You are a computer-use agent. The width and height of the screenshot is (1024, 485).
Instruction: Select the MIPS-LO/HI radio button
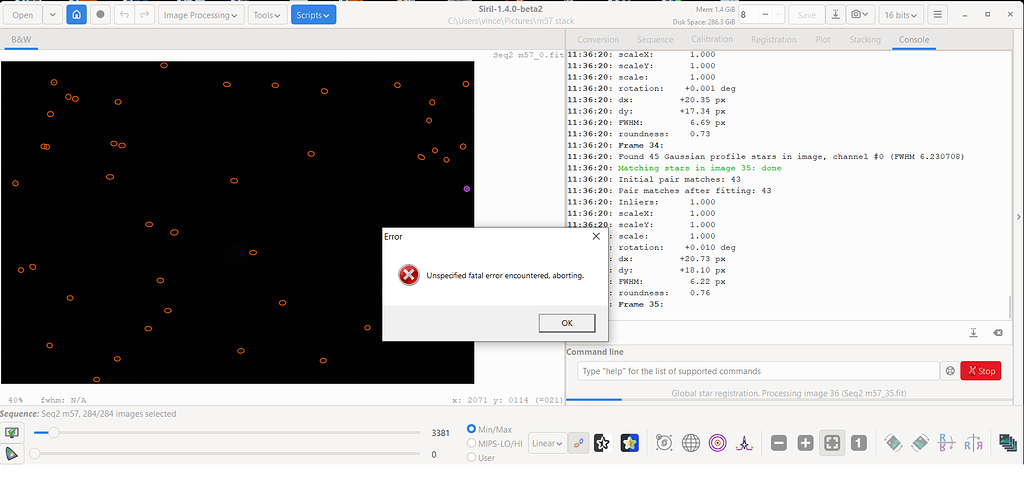(472, 443)
